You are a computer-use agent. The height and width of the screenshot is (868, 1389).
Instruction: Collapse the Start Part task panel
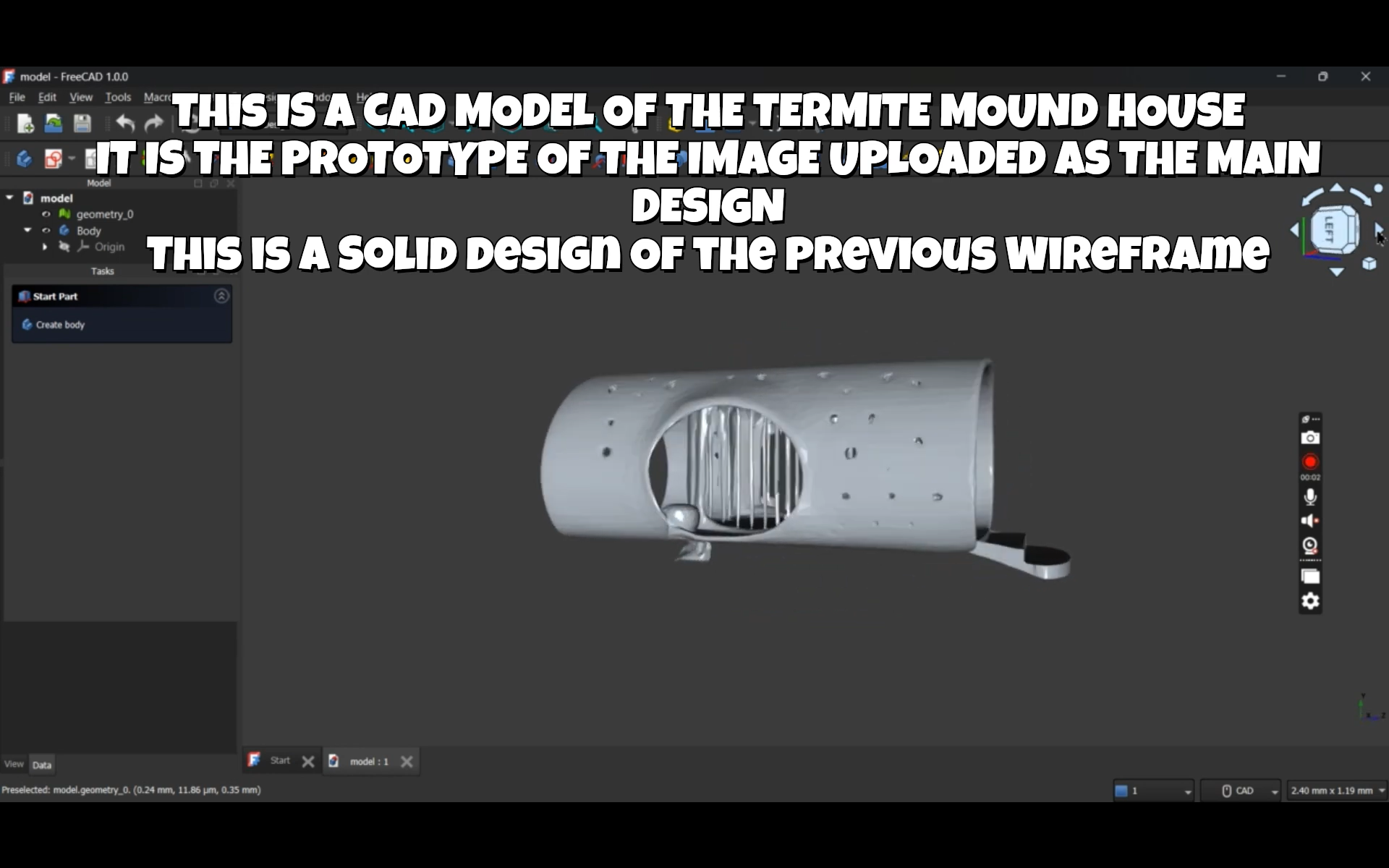[x=221, y=296]
